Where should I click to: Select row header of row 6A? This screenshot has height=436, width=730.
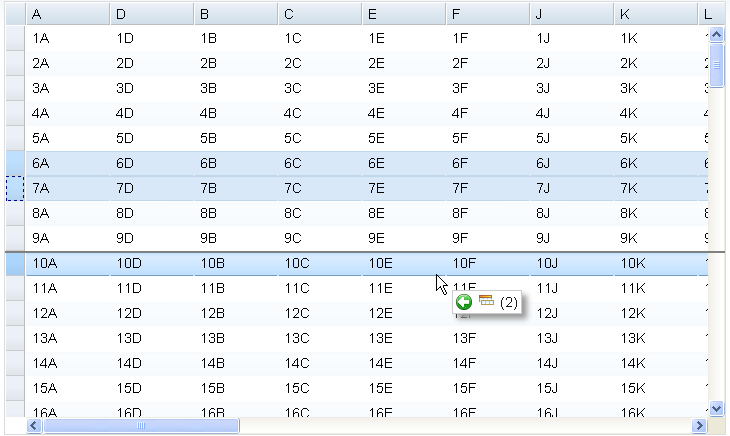click(x=15, y=163)
